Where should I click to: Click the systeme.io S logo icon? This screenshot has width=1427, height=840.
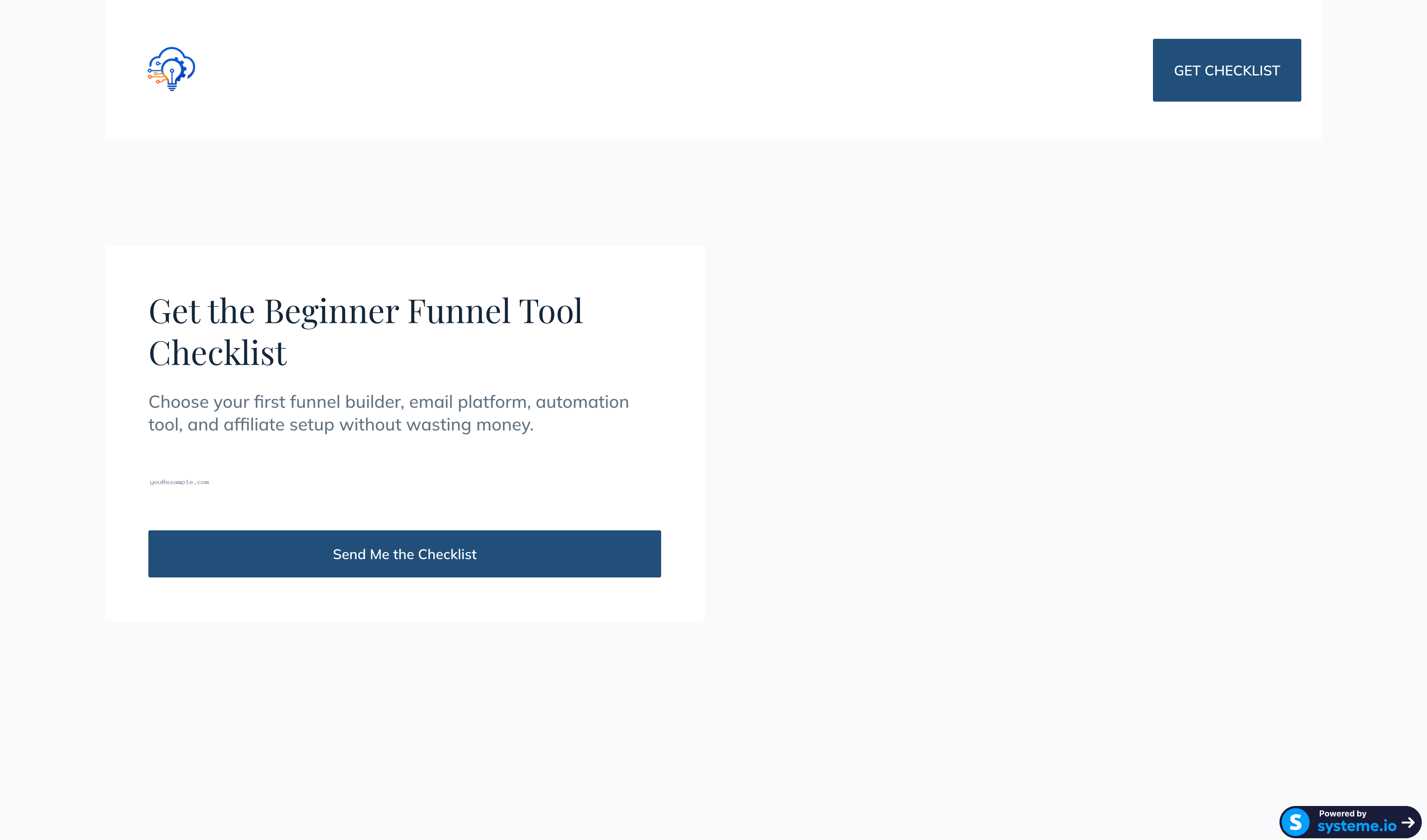(1296, 822)
